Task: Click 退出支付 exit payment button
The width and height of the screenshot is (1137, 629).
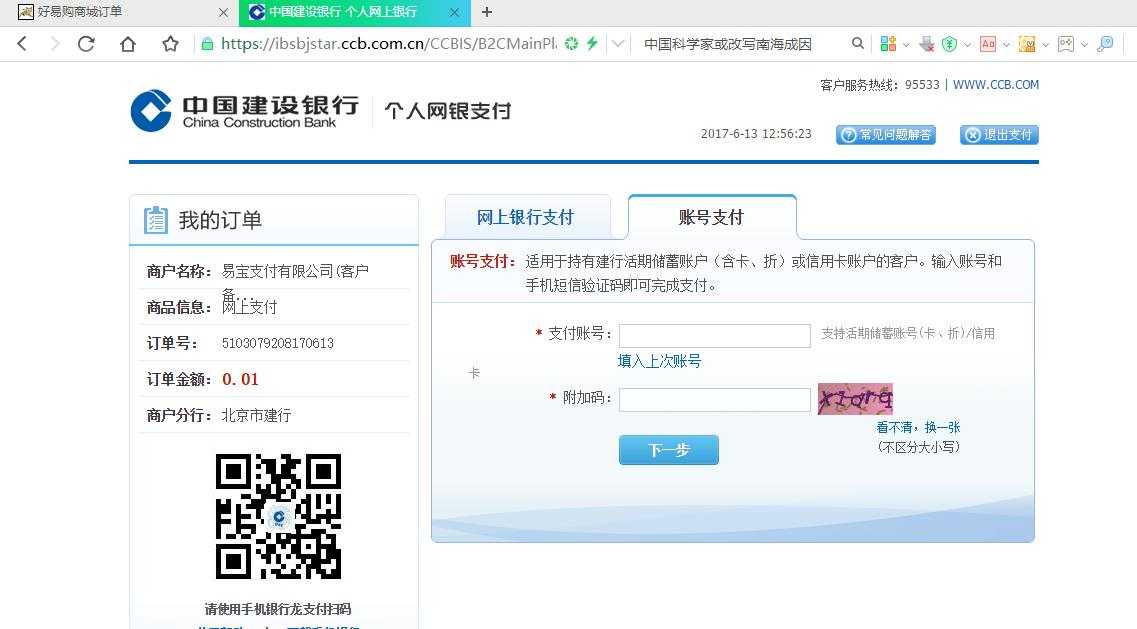Action: point(999,135)
